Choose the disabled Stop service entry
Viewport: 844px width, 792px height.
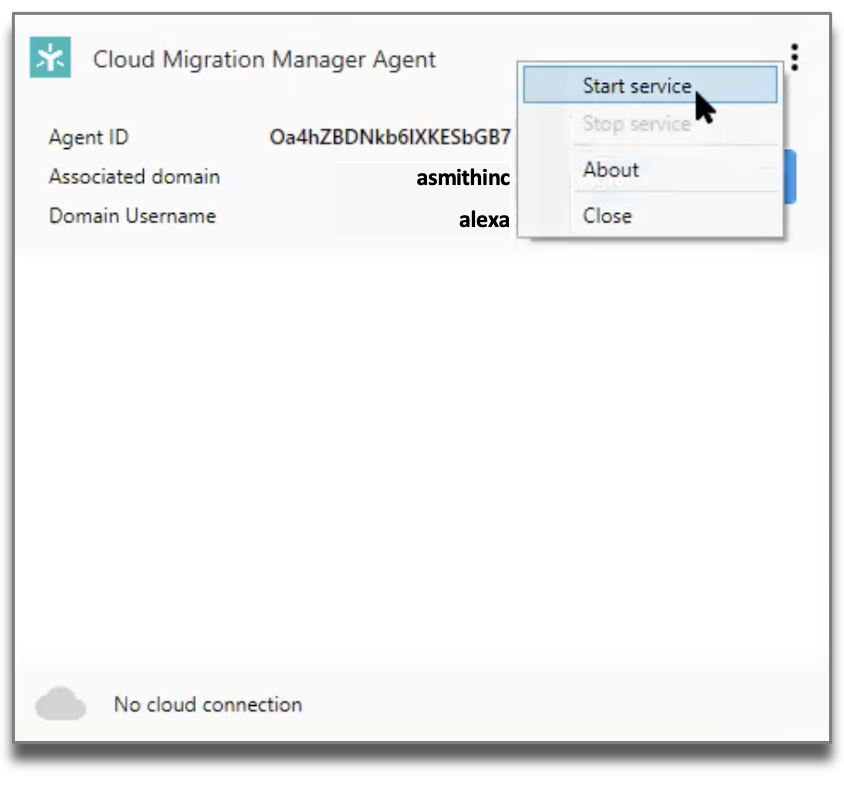tap(650, 124)
